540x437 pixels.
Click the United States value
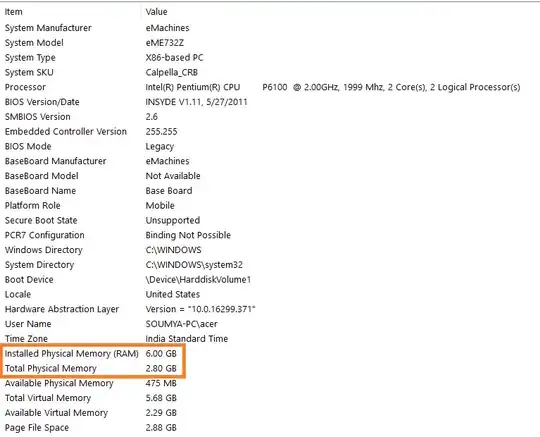click(173, 294)
